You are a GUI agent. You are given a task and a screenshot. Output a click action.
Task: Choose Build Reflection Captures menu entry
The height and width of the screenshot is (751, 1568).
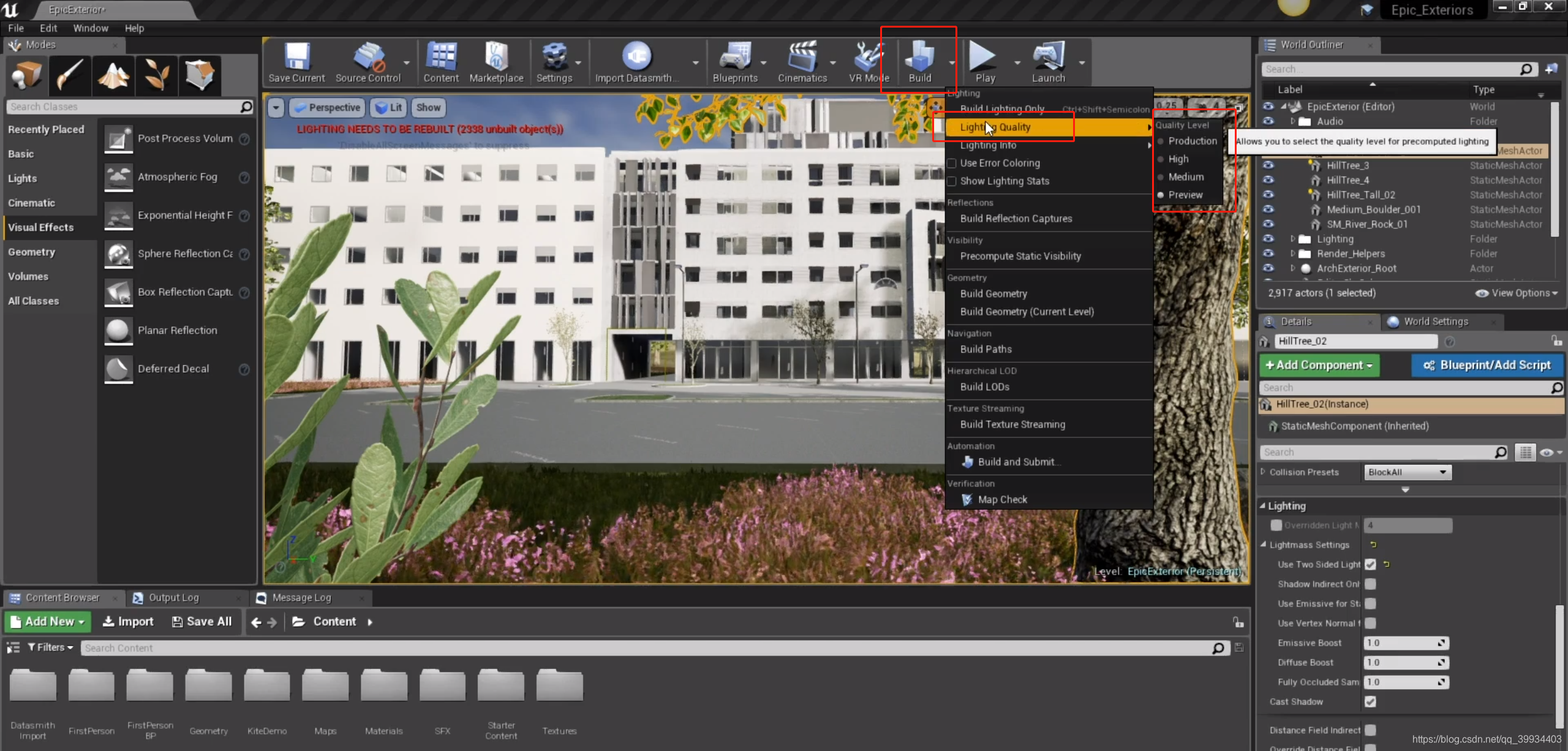[1016, 219]
